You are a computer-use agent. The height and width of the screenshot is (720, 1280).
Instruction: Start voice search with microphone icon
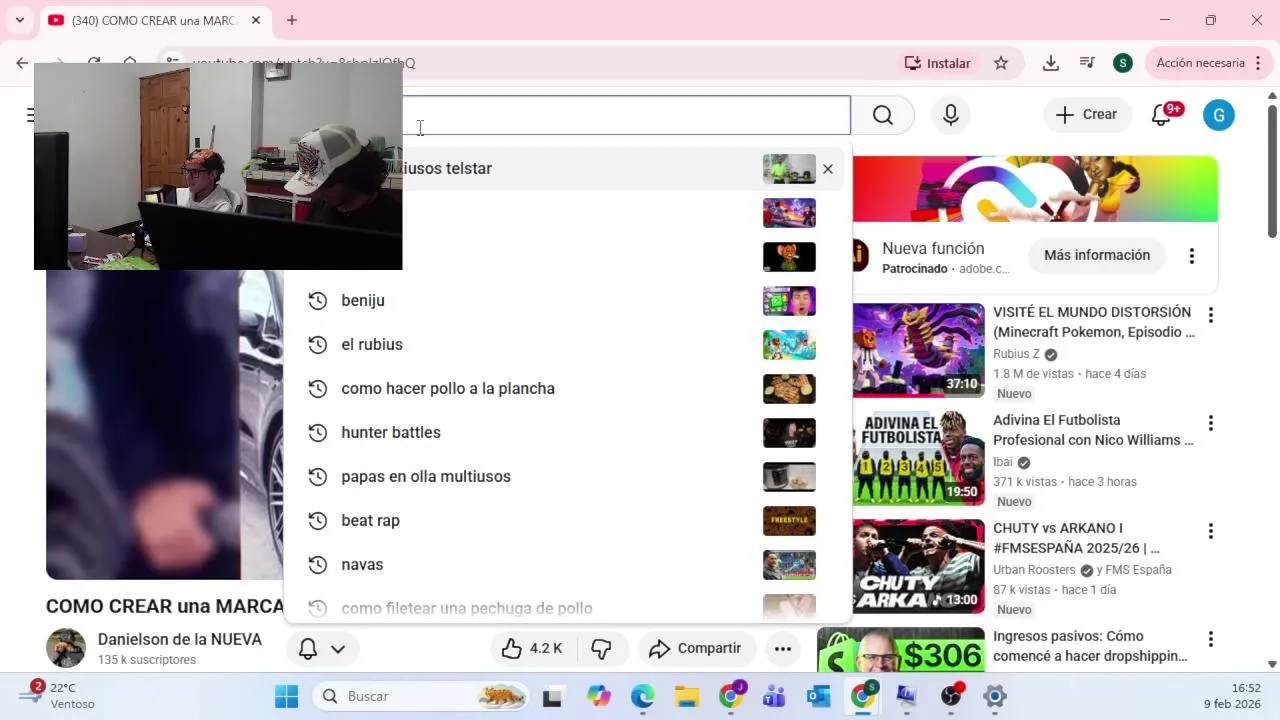coord(951,115)
